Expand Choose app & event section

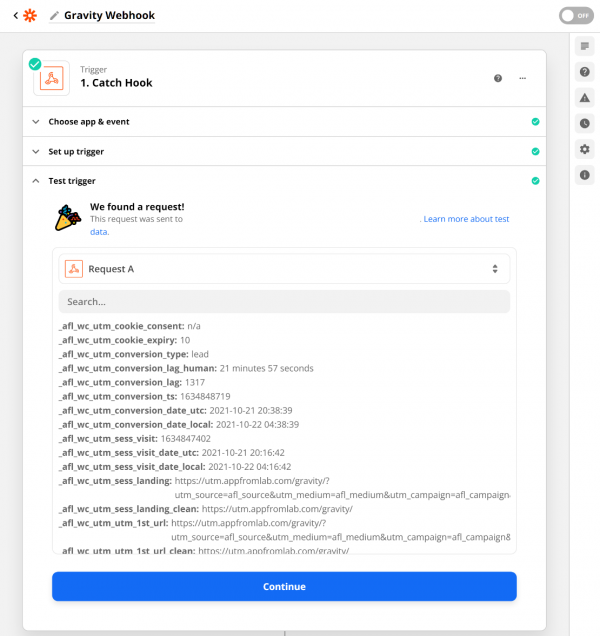(284, 122)
